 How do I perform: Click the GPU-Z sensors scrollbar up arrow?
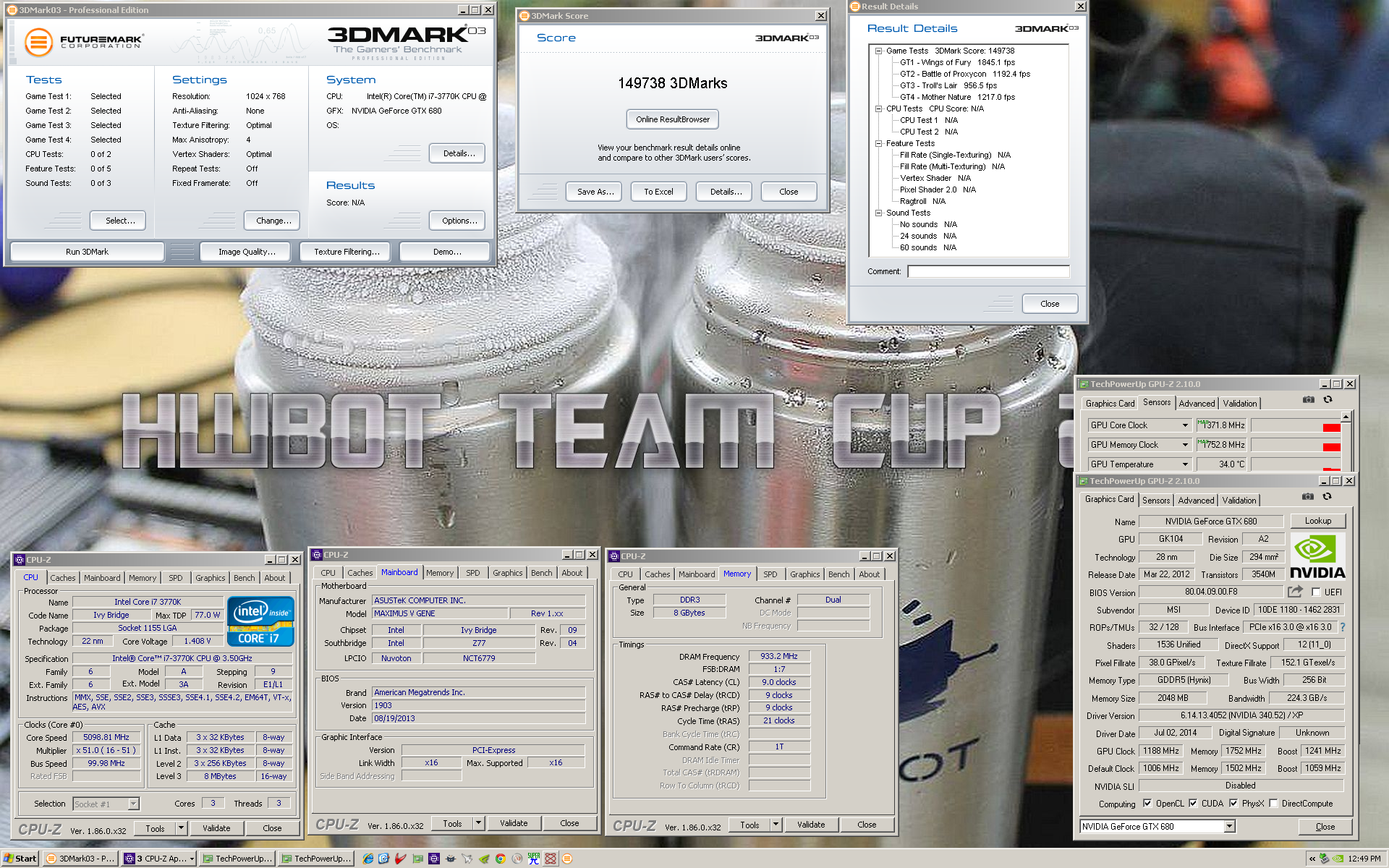[x=1346, y=417]
